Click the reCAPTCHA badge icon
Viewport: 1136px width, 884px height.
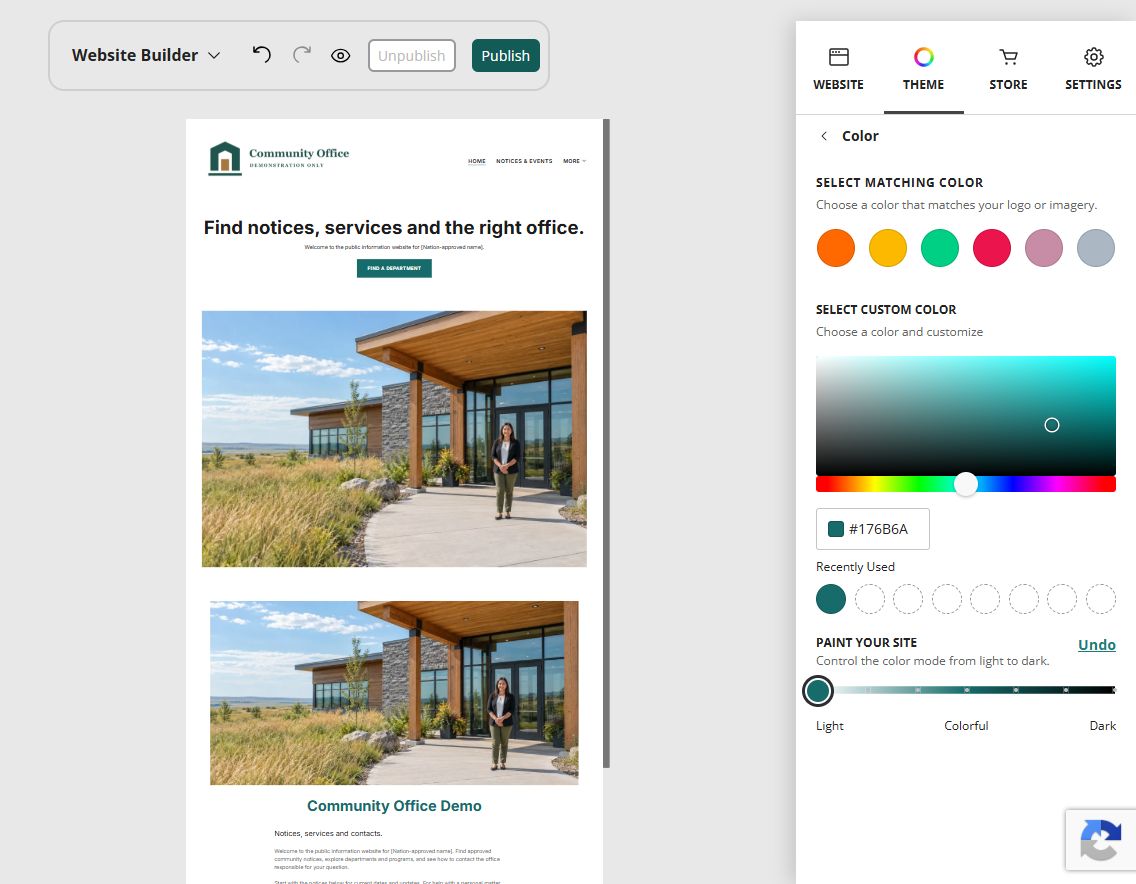click(x=1100, y=840)
